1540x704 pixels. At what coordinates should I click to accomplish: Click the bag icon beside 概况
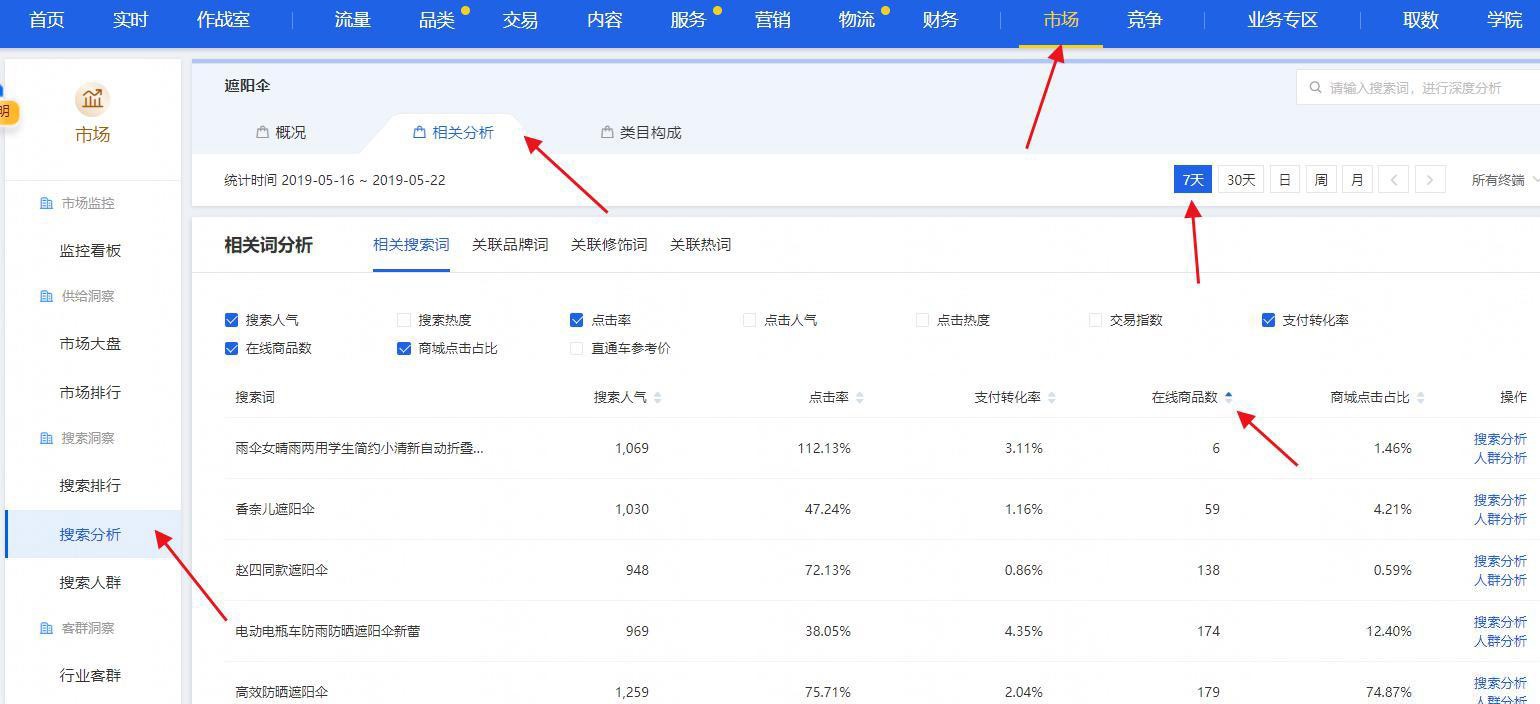pos(263,132)
